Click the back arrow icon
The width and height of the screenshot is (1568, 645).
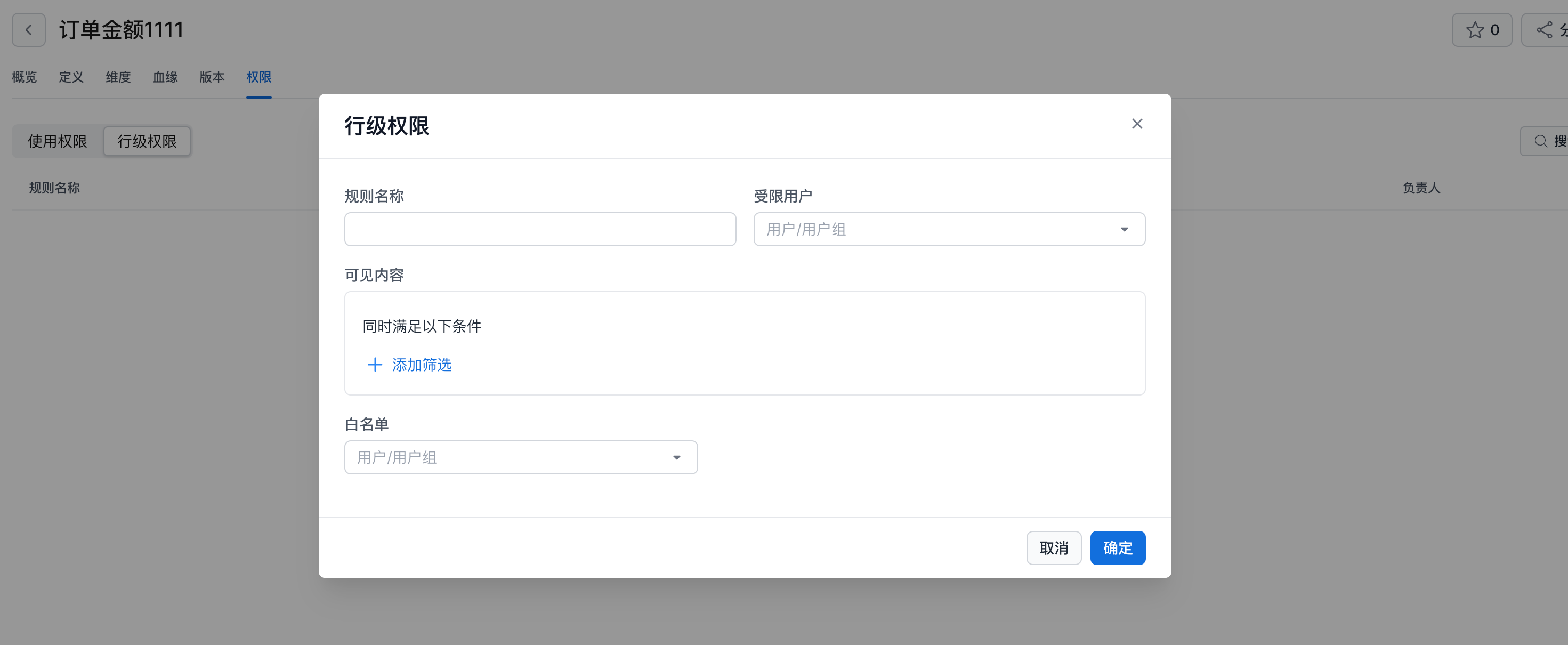point(29,30)
